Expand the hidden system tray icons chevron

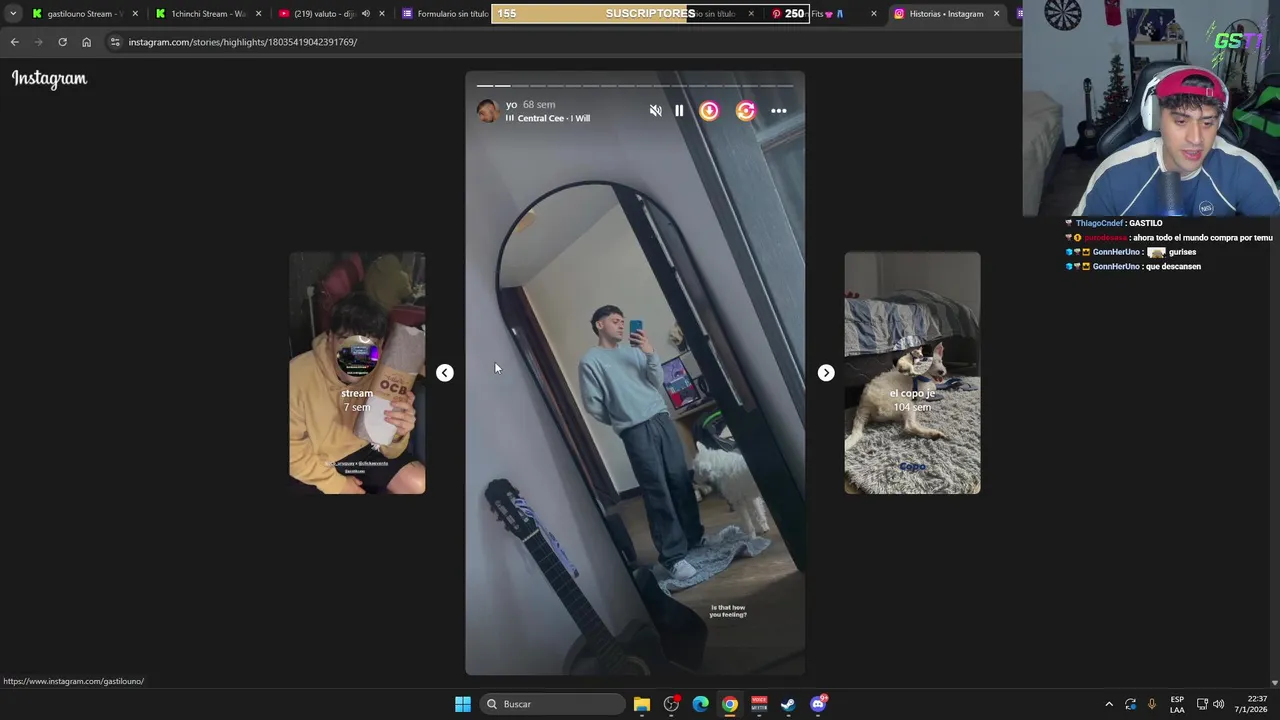click(1109, 704)
